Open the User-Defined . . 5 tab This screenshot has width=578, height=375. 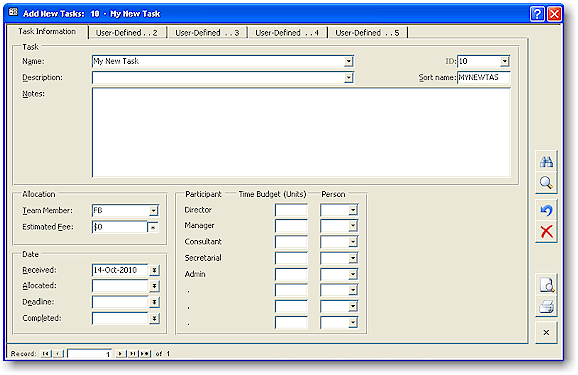(367, 33)
